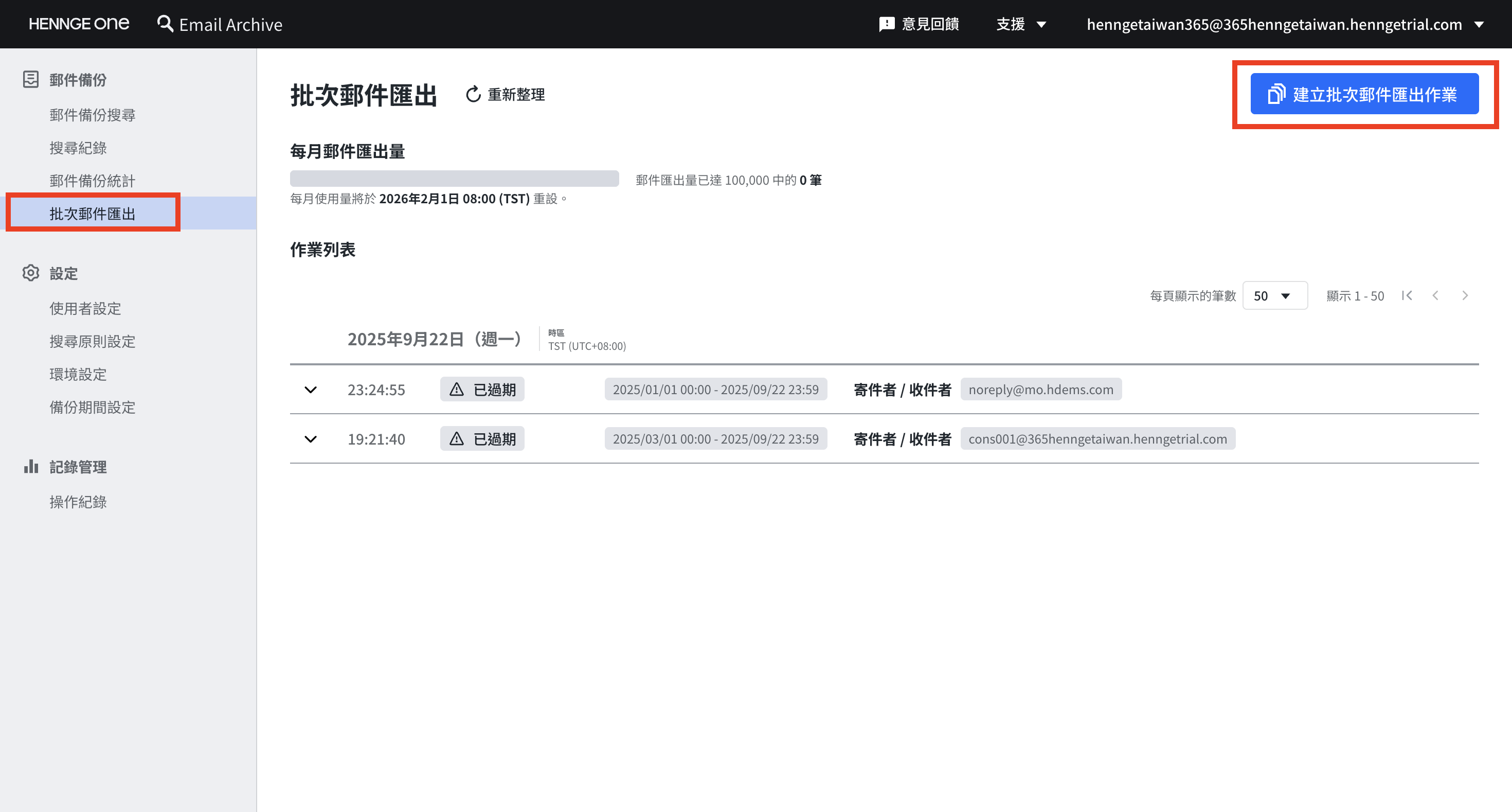Go to previous page arrow
The height and width of the screenshot is (812, 1512).
coord(1435,295)
